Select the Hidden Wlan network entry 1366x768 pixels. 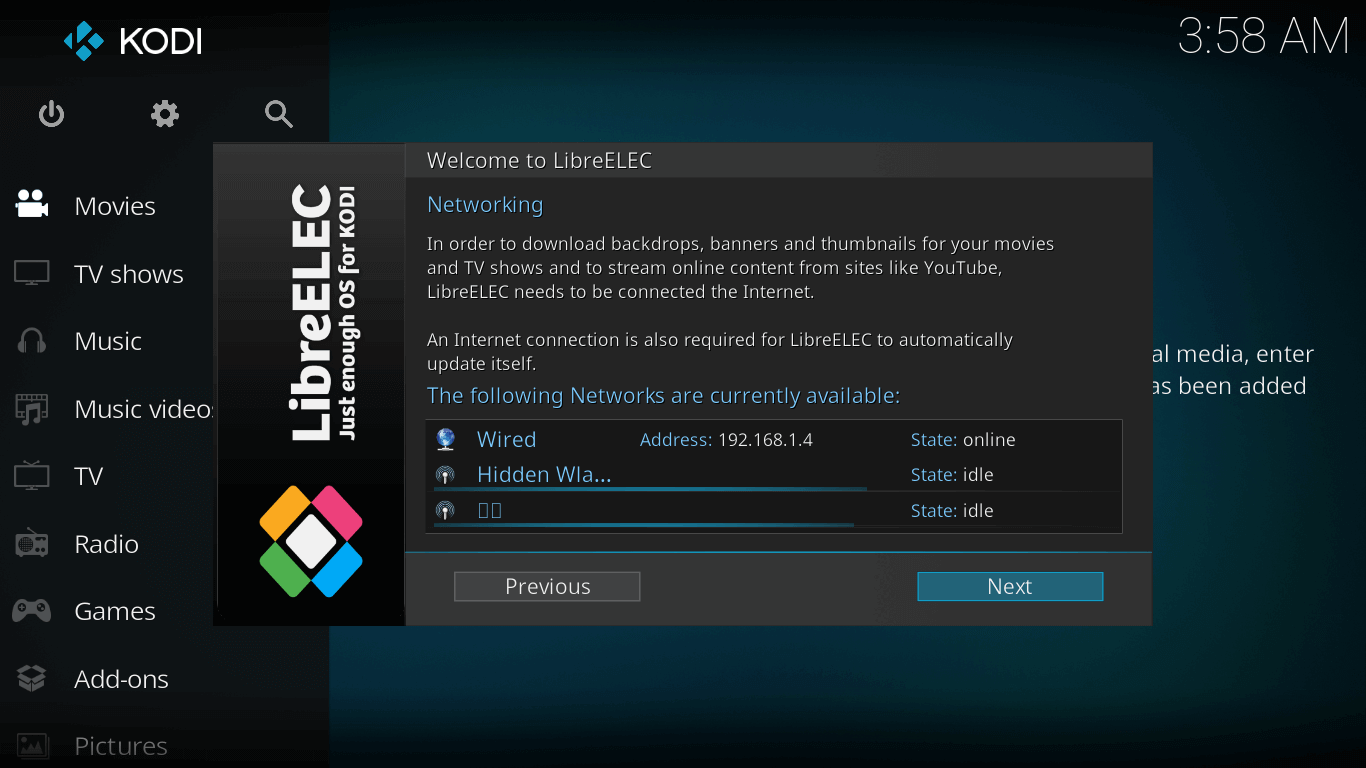click(x=544, y=475)
